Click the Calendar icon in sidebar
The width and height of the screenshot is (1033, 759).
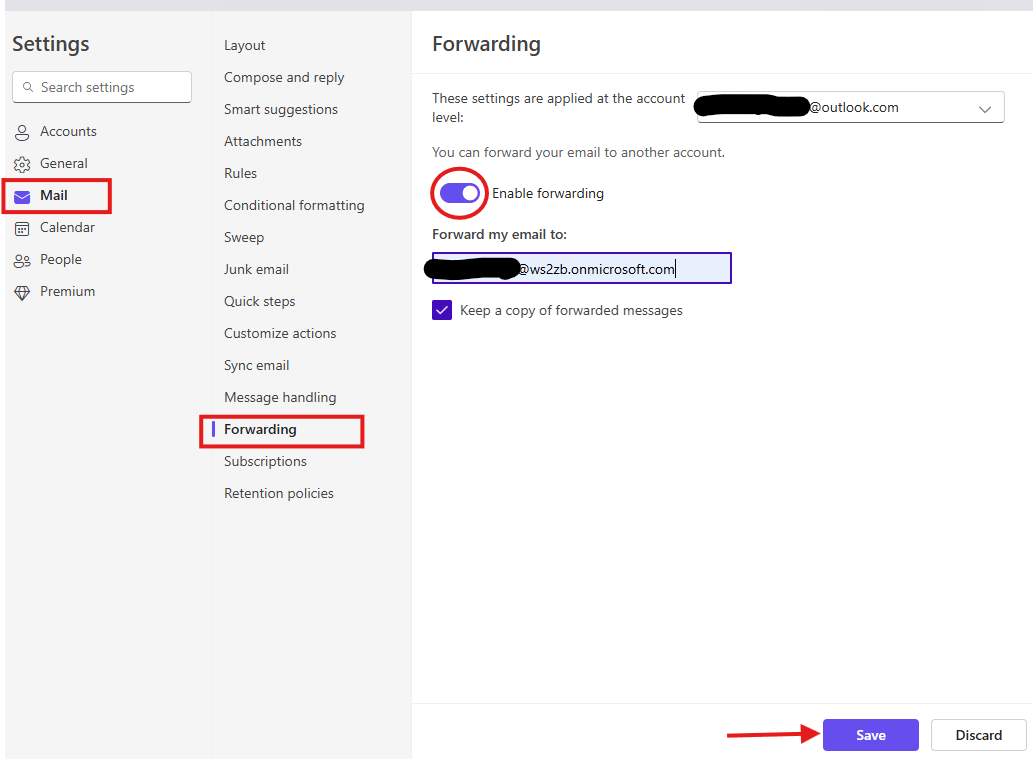pos(22,229)
